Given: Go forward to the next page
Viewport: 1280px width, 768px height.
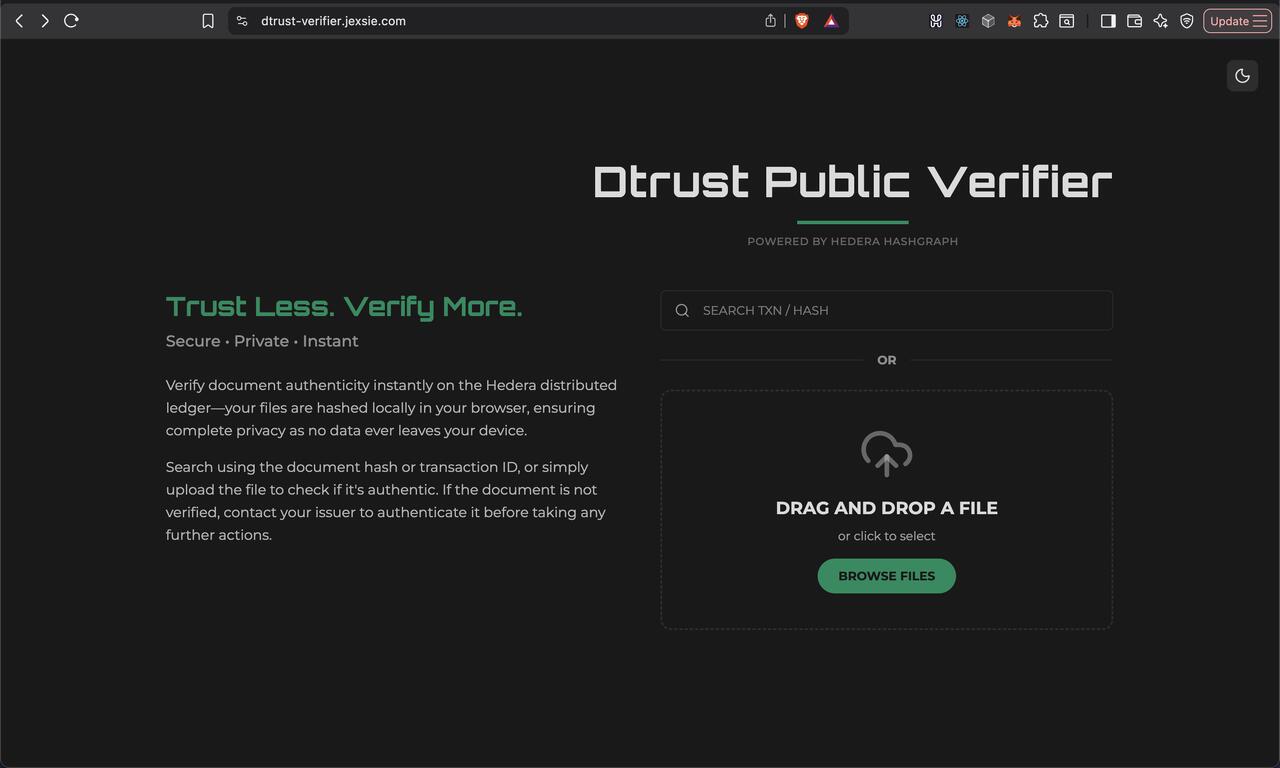Looking at the screenshot, I should (x=45, y=21).
